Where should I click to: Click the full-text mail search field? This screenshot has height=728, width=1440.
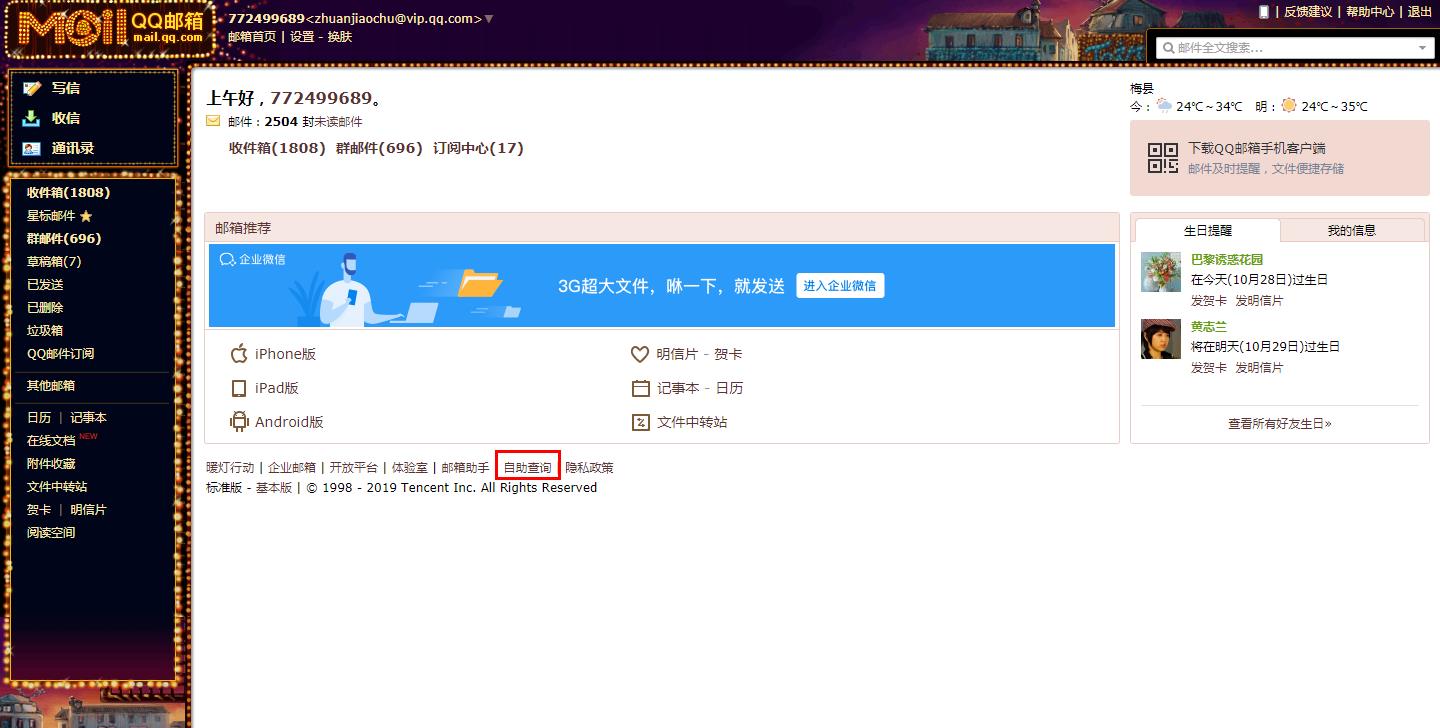[x=1295, y=47]
